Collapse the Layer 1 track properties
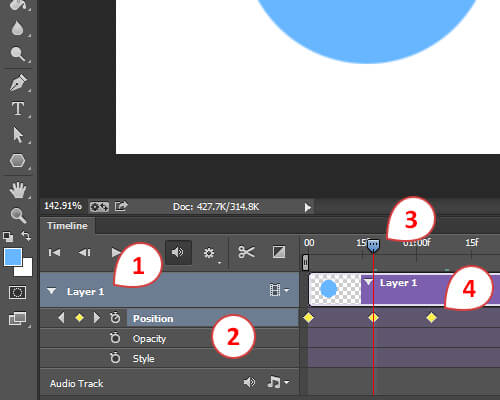 click(51, 291)
